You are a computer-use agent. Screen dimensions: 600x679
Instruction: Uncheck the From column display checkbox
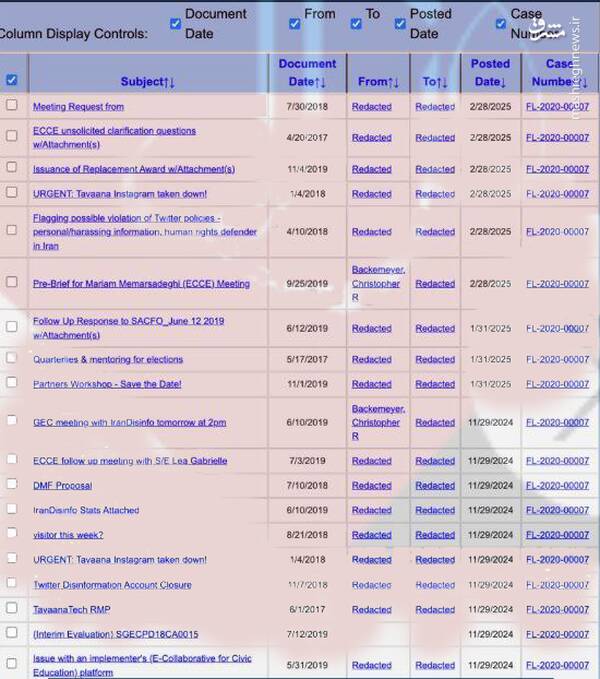click(x=295, y=23)
